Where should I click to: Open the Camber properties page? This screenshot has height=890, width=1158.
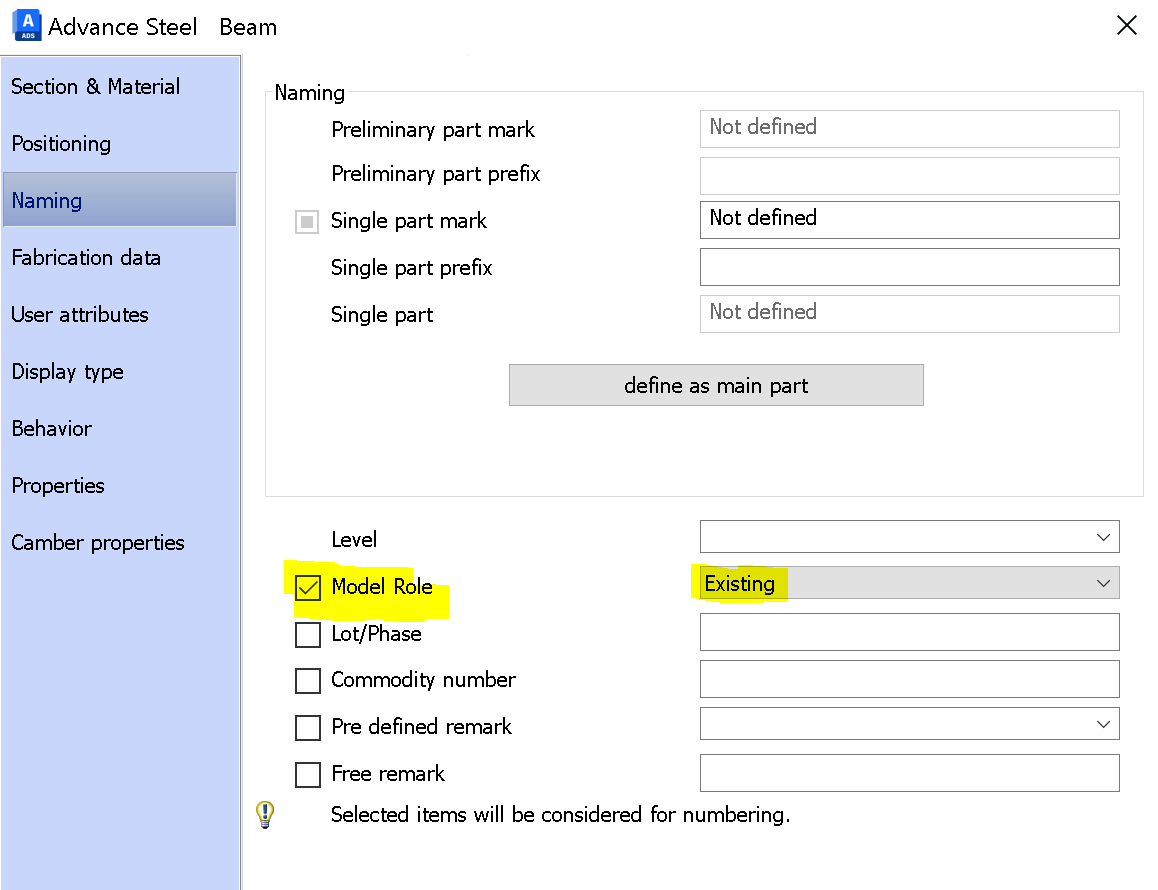97,543
